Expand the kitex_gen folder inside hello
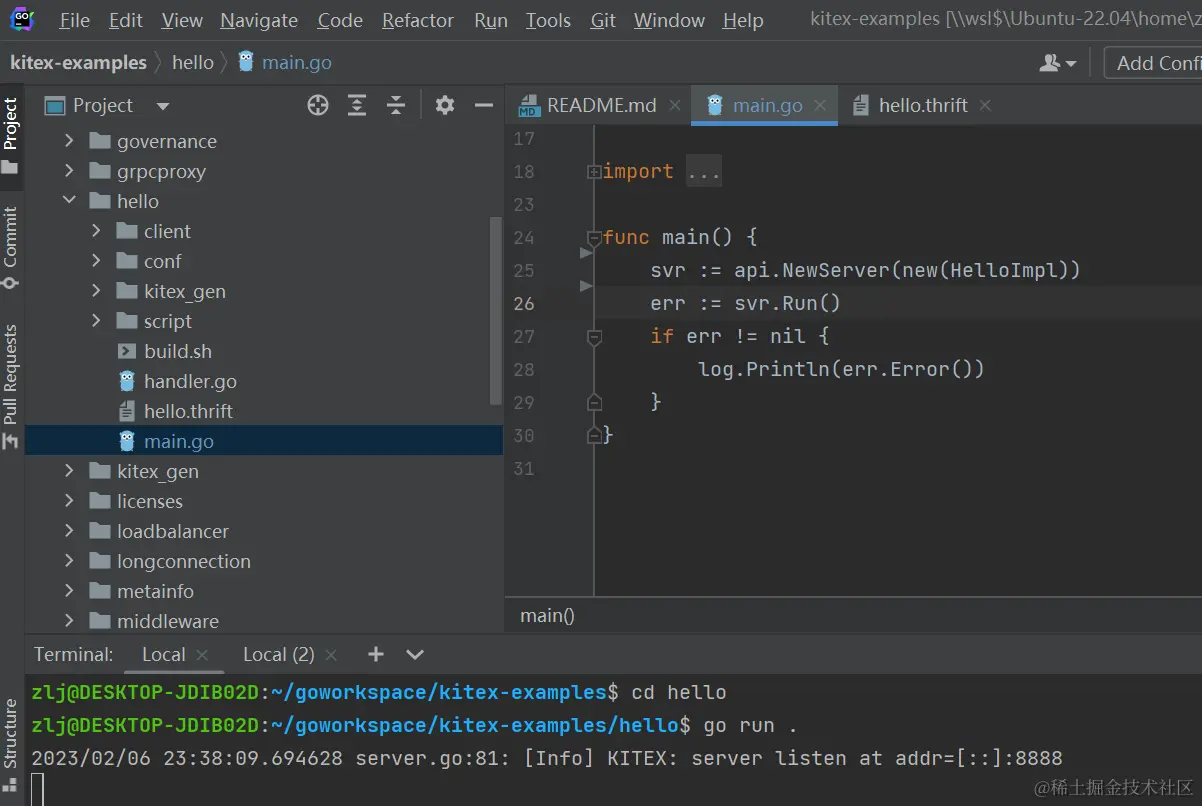Screen dimensions: 1202x806 tap(96, 291)
